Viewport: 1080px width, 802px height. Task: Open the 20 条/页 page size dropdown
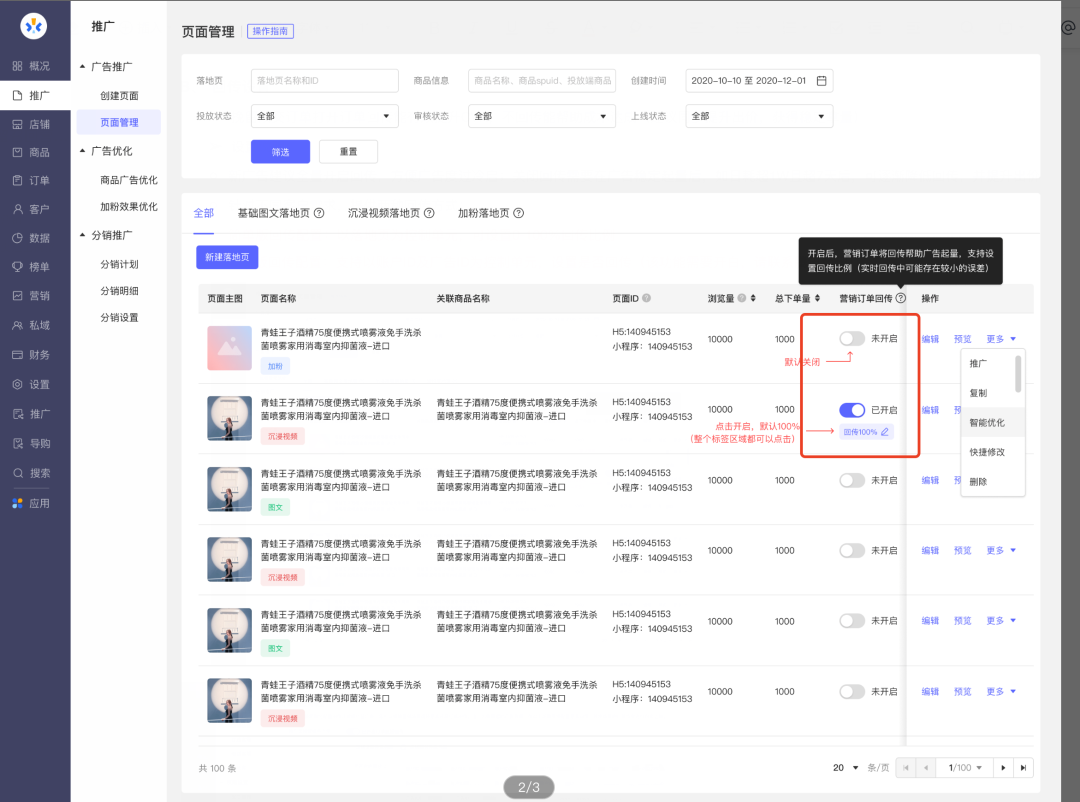click(846, 768)
